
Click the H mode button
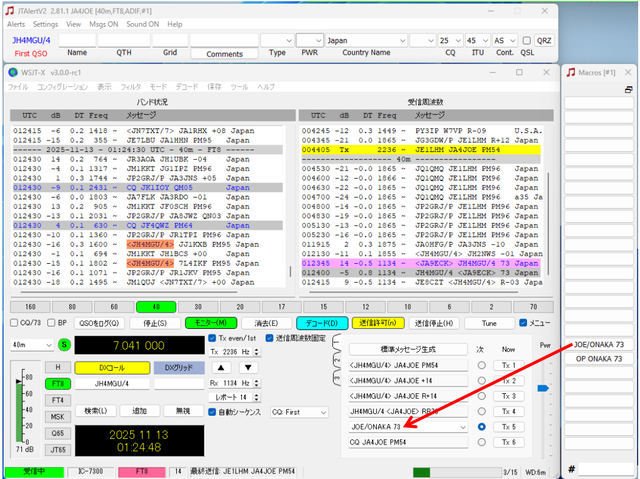(x=57, y=368)
